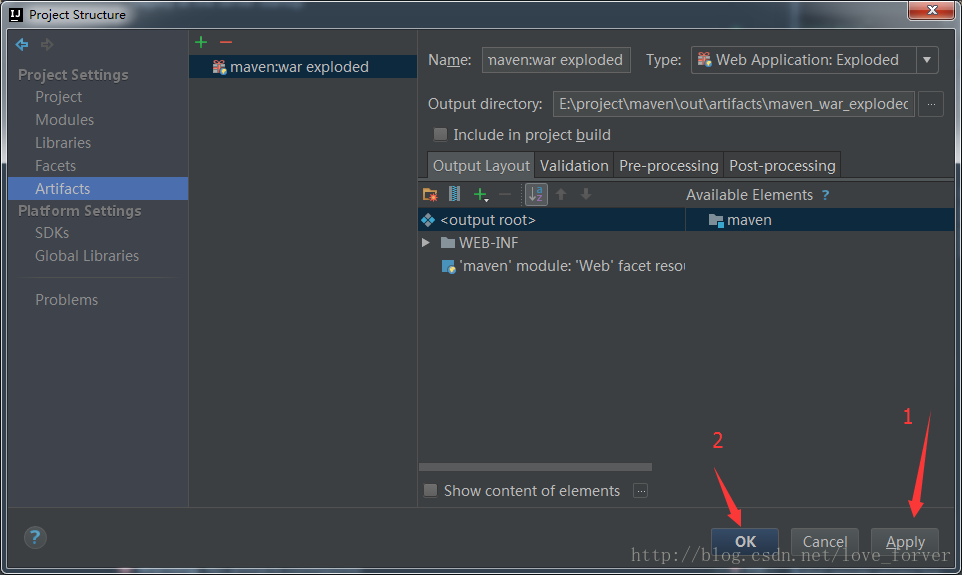Click ellipsis button next to Show content
962x575 pixels.
click(x=641, y=491)
